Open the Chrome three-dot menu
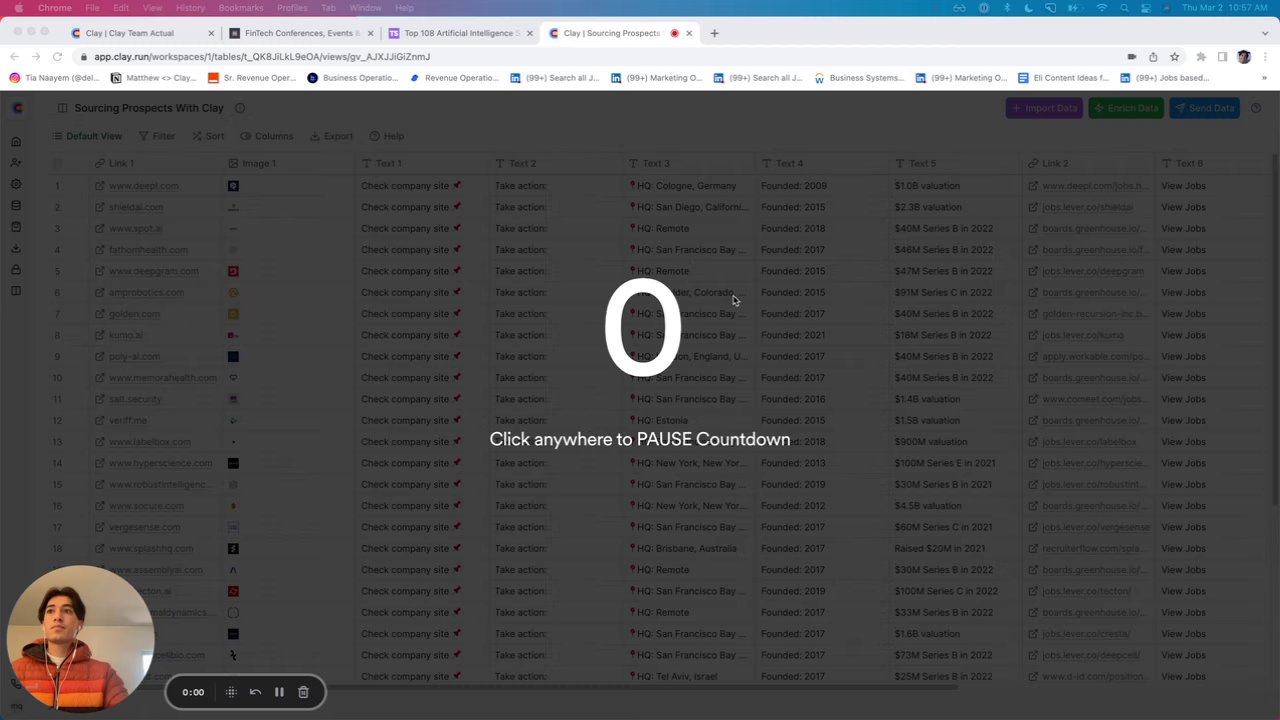 point(1264,57)
